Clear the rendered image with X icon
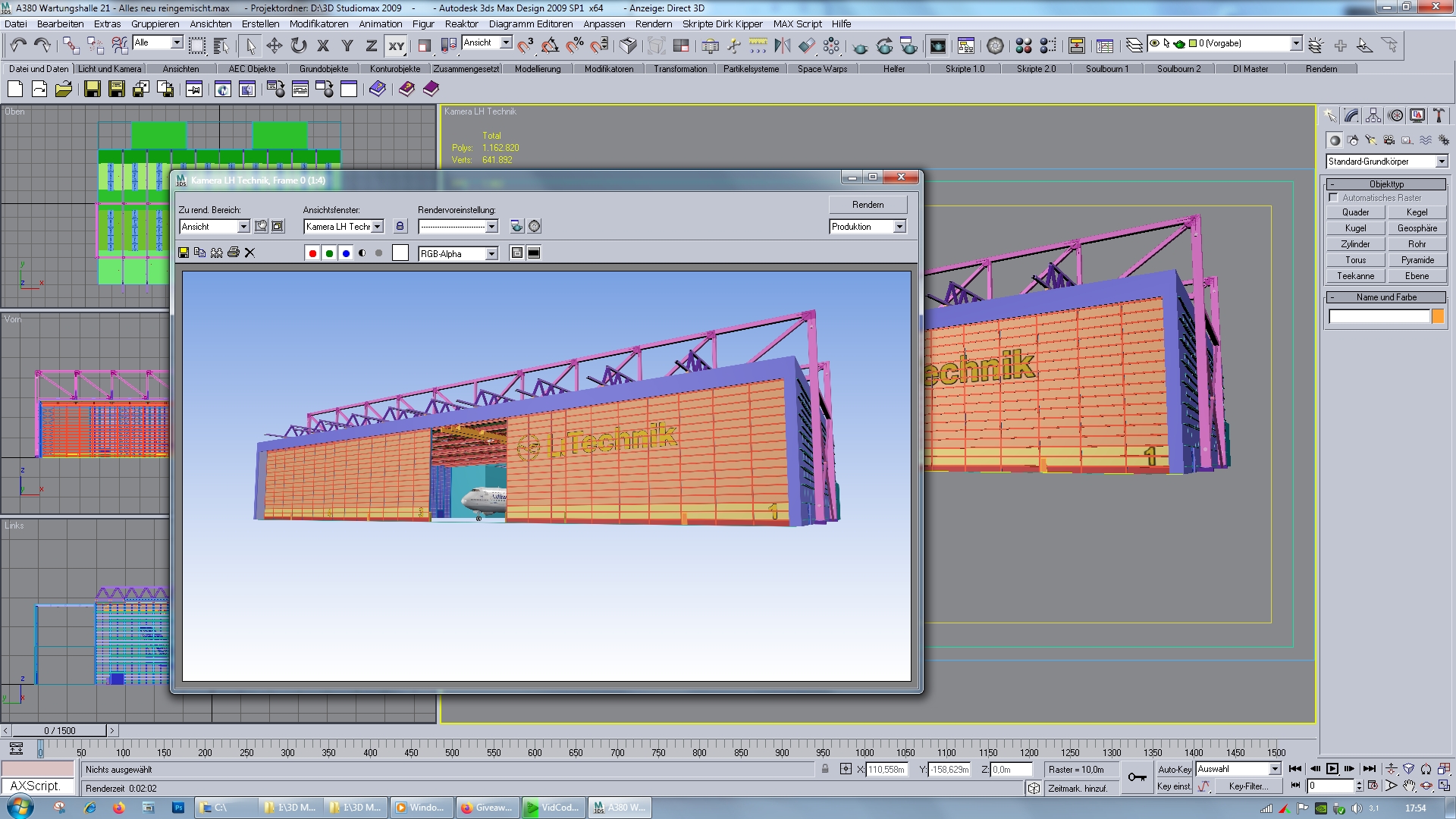1456x819 pixels. click(x=250, y=253)
